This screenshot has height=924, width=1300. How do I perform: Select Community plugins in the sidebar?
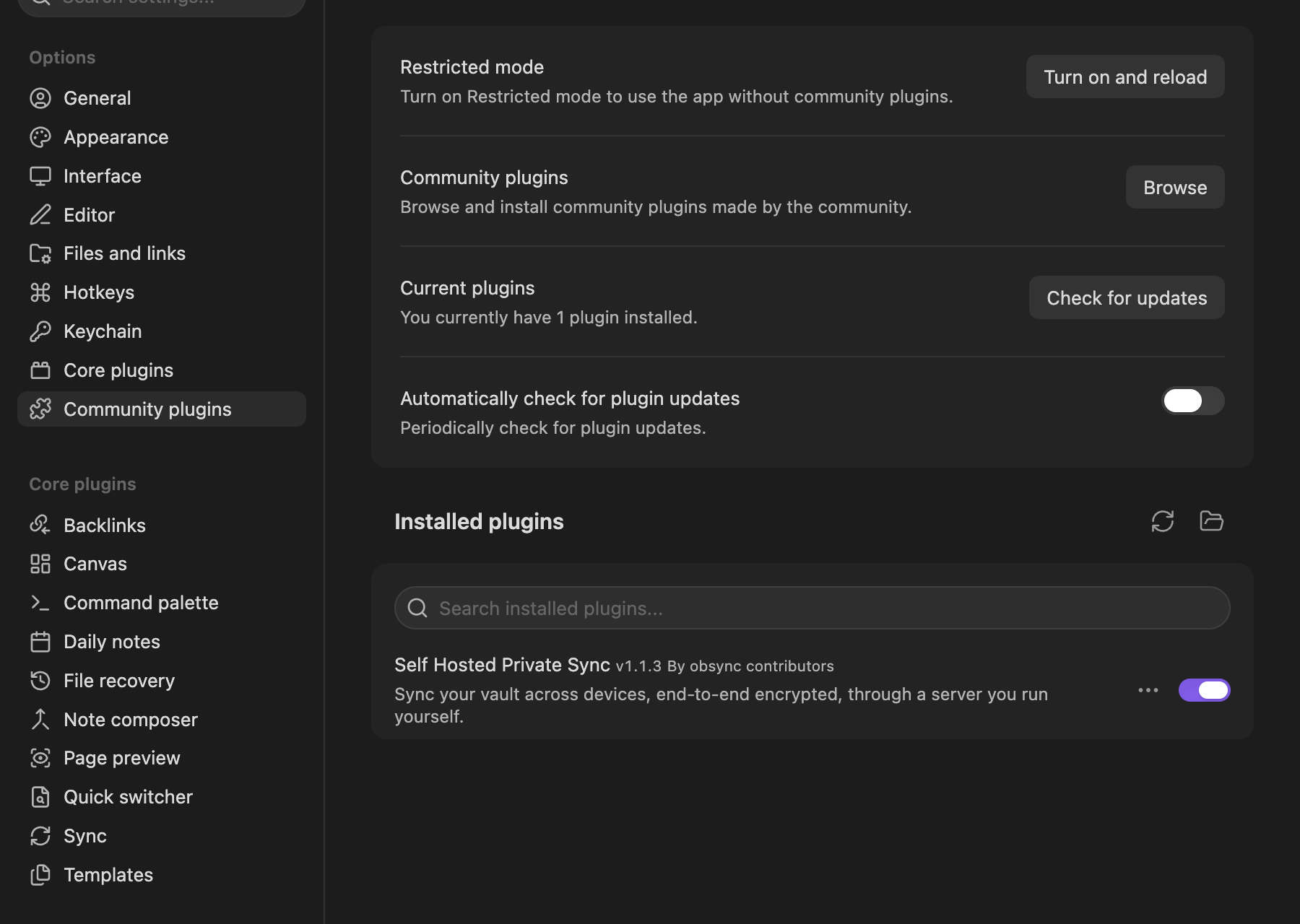[162, 409]
